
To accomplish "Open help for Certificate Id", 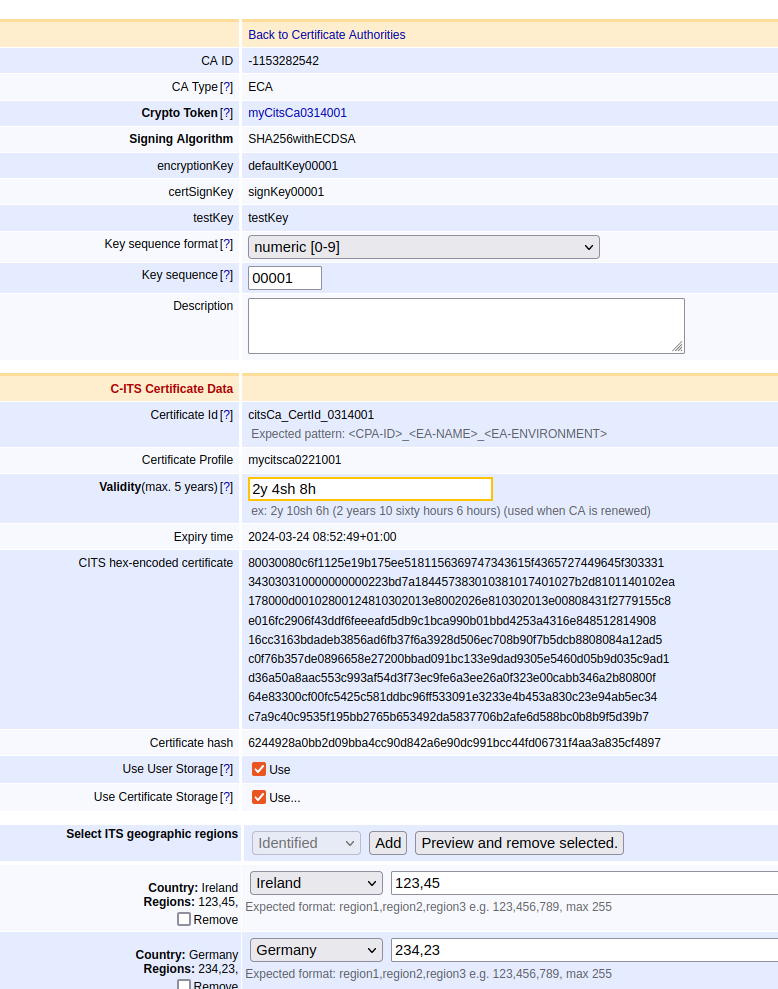I will [x=226, y=415].
